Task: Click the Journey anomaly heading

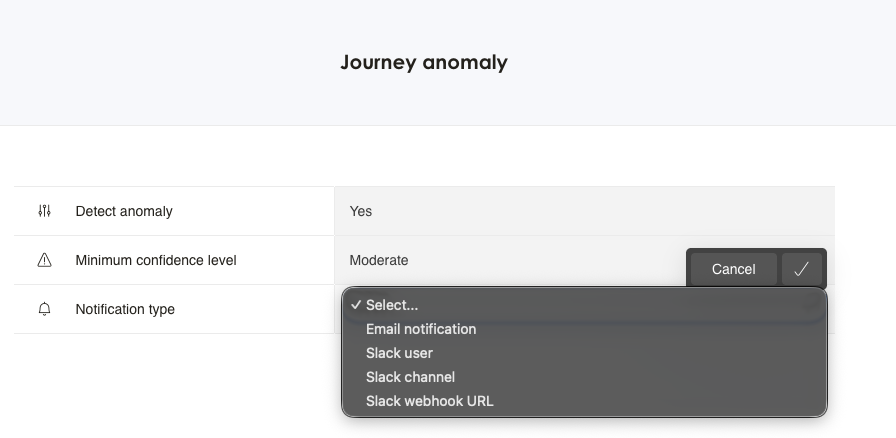Action: coord(424,62)
